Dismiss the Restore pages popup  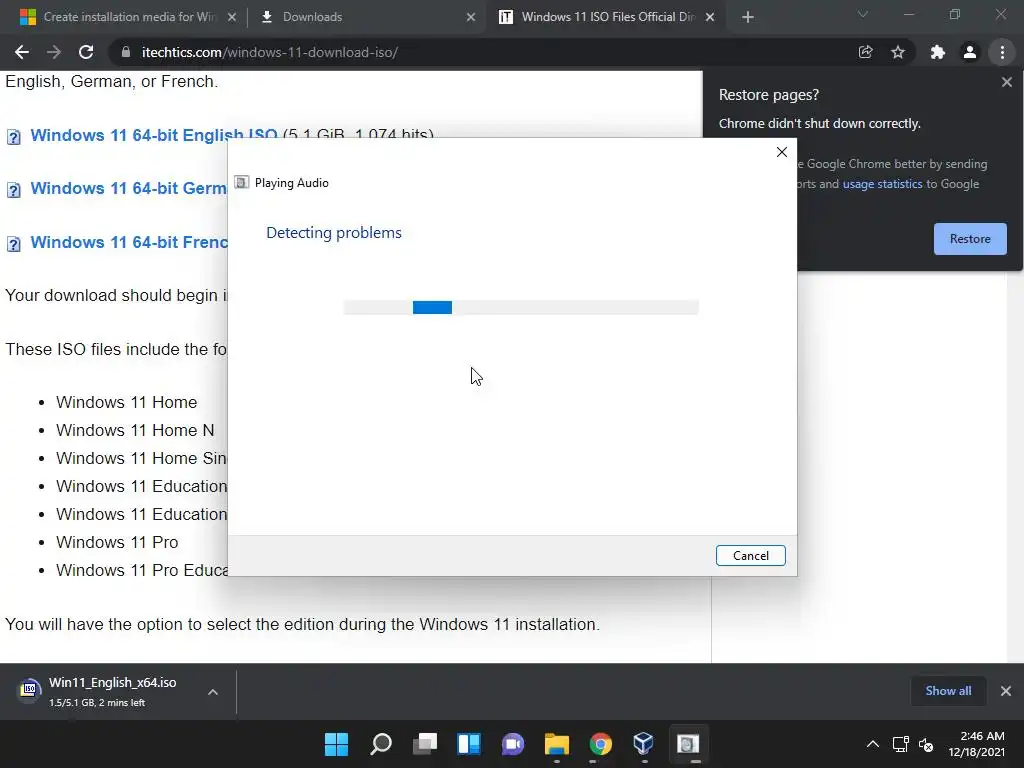tap(1006, 82)
